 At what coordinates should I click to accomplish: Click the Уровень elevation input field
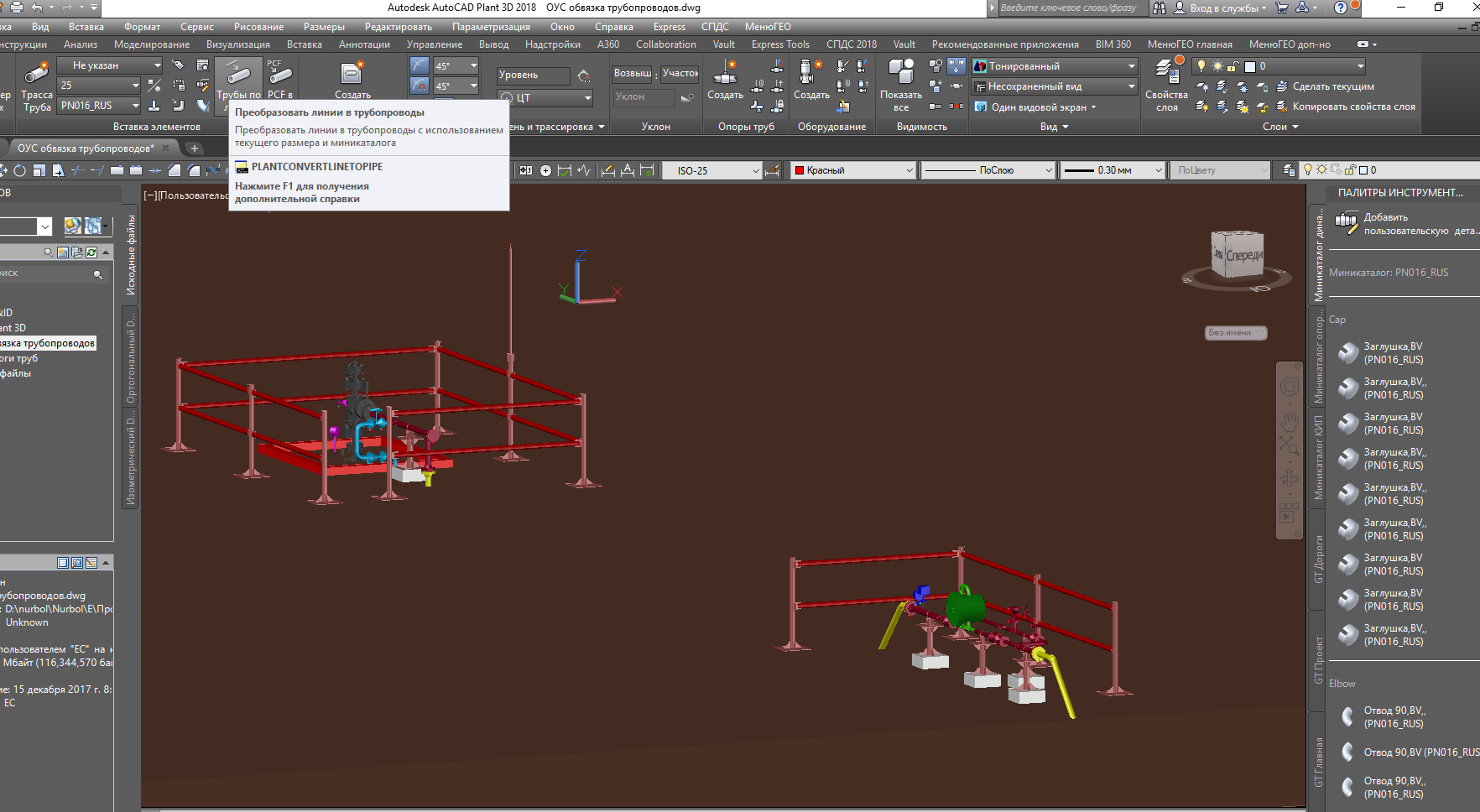click(532, 75)
